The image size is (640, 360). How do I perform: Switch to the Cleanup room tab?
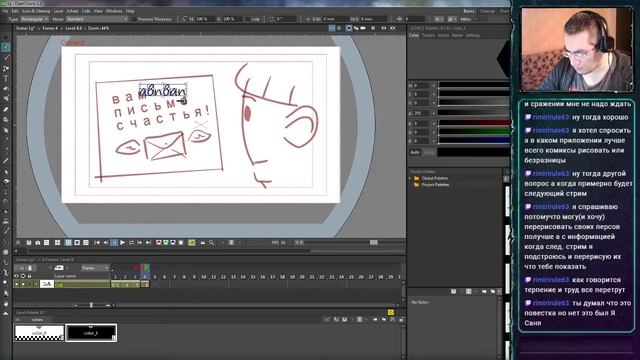[x=487, y=11]
